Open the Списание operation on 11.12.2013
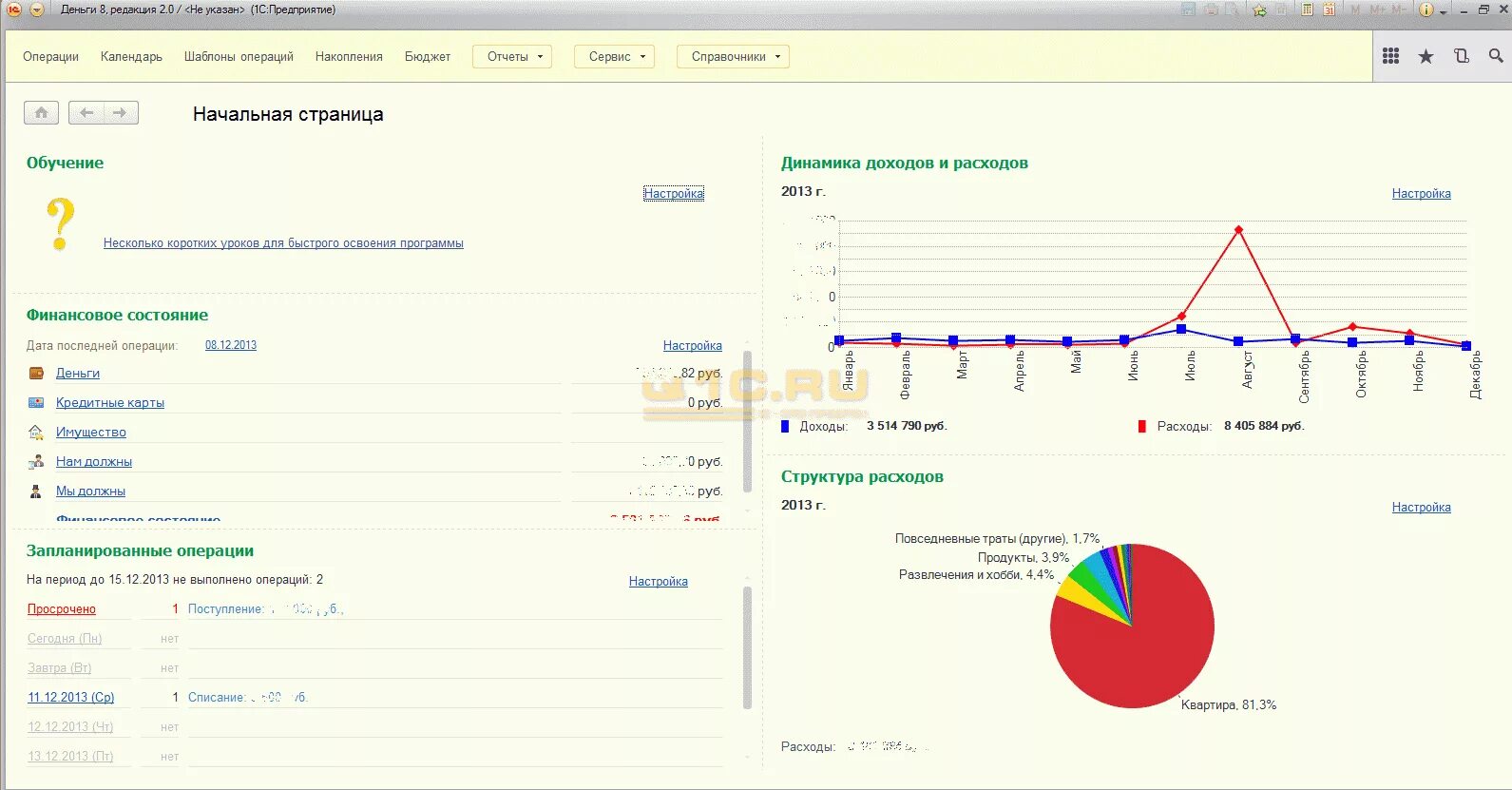 coord(248,698)
